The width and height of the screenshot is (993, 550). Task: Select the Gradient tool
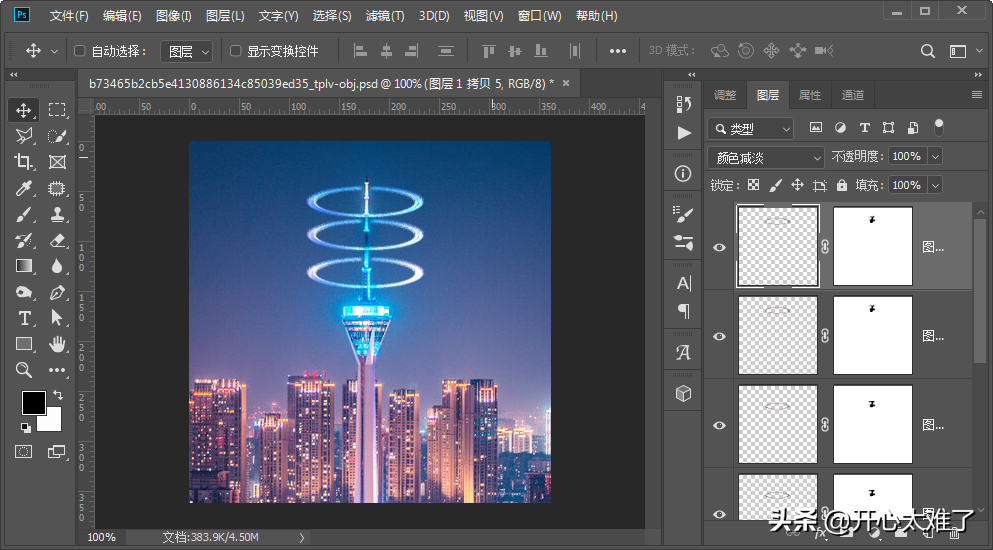pyautogui.click(x=23, y=265)
